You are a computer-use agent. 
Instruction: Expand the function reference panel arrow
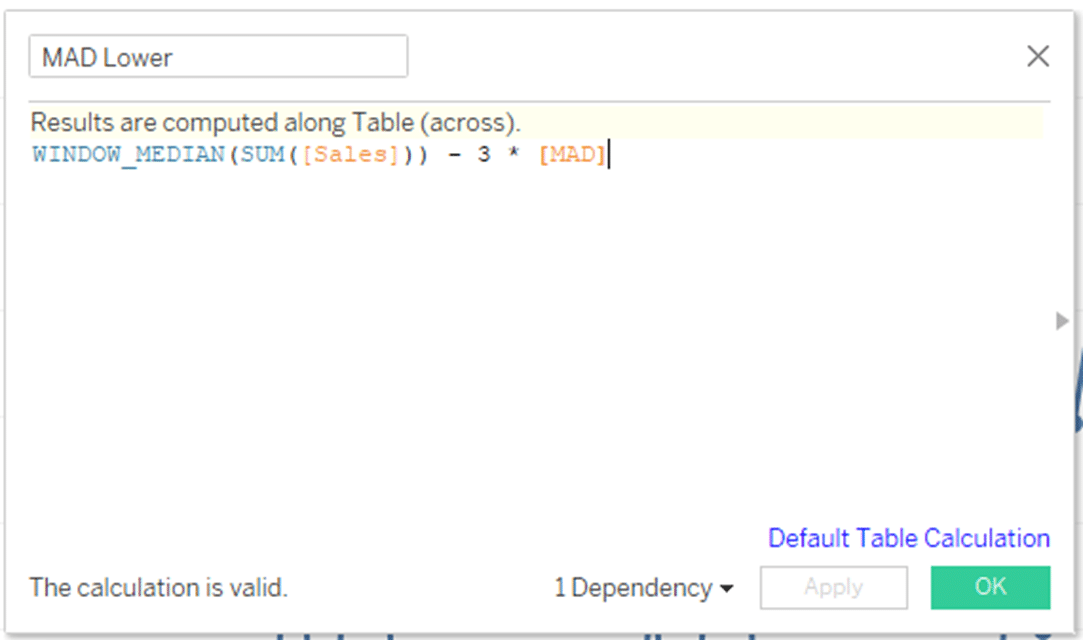[x=1062, y=320]
